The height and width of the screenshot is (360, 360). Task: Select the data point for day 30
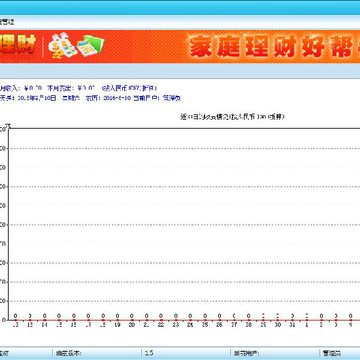point(277,320)
